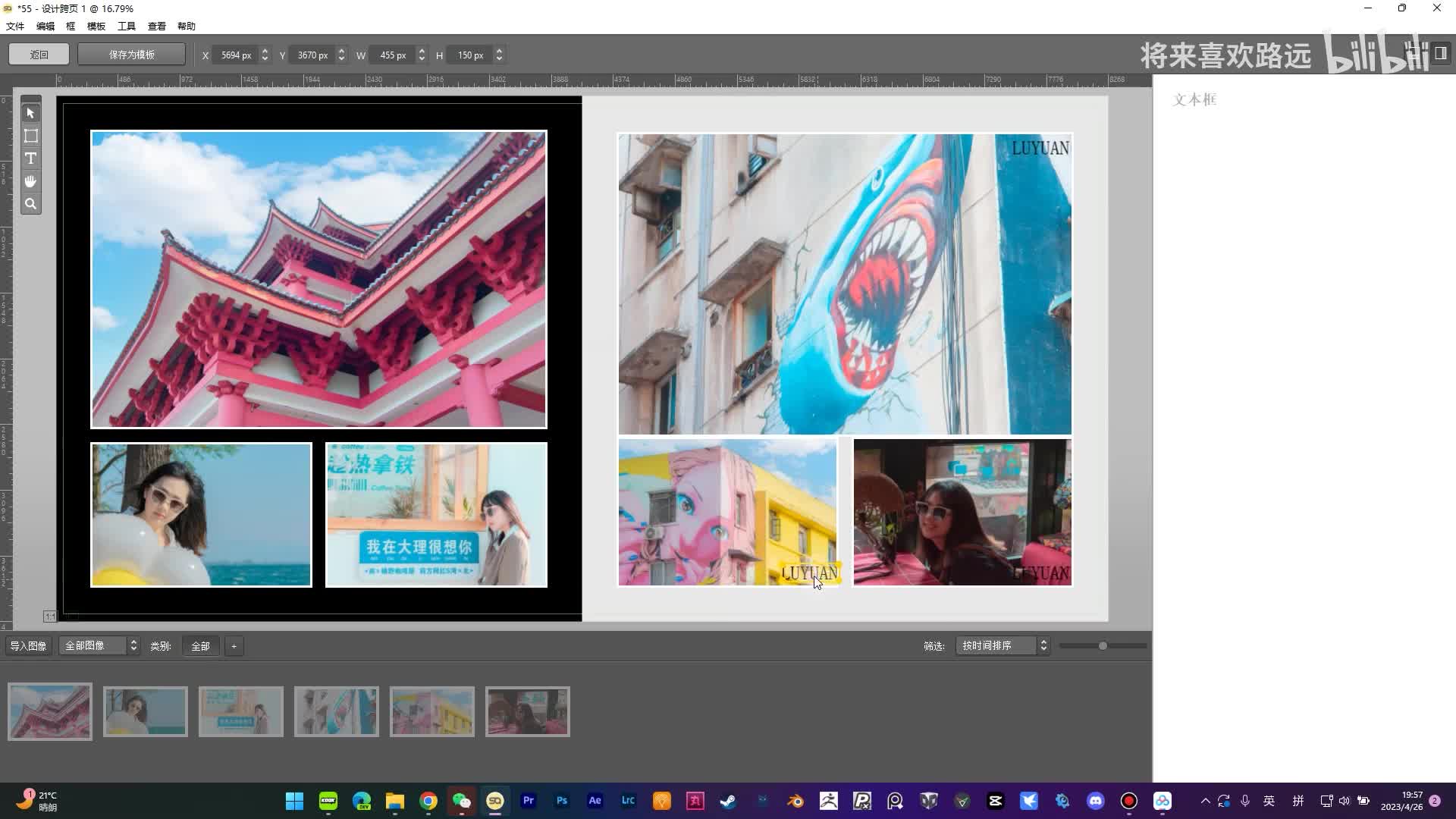Open Premiere Pro from the taskbar
The height and width of the screenshot is (819, 1456).
(529, 801)
